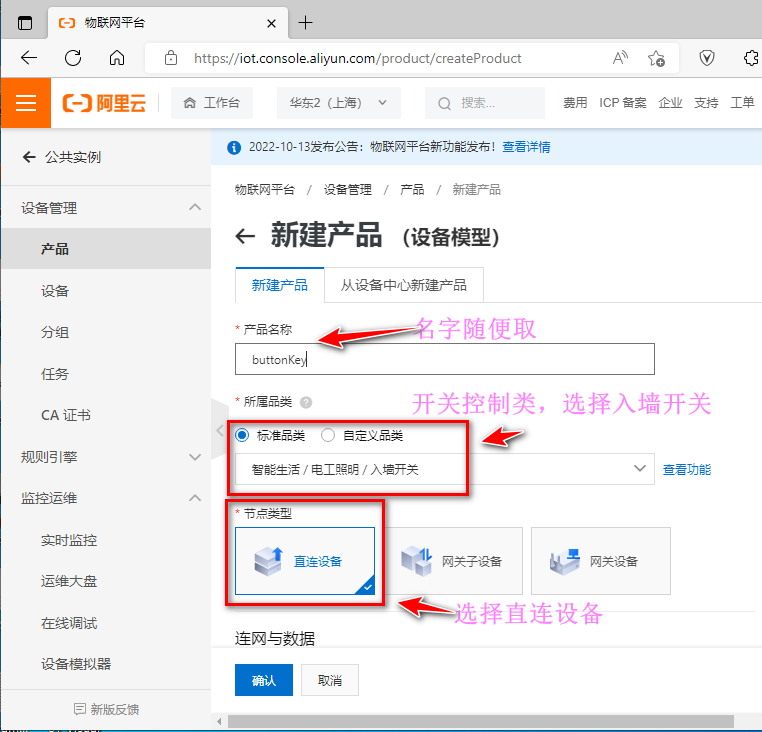Switch to 从设备中心新建产品 tab
This screenshot has height=732, width=762.
point(404,285)
